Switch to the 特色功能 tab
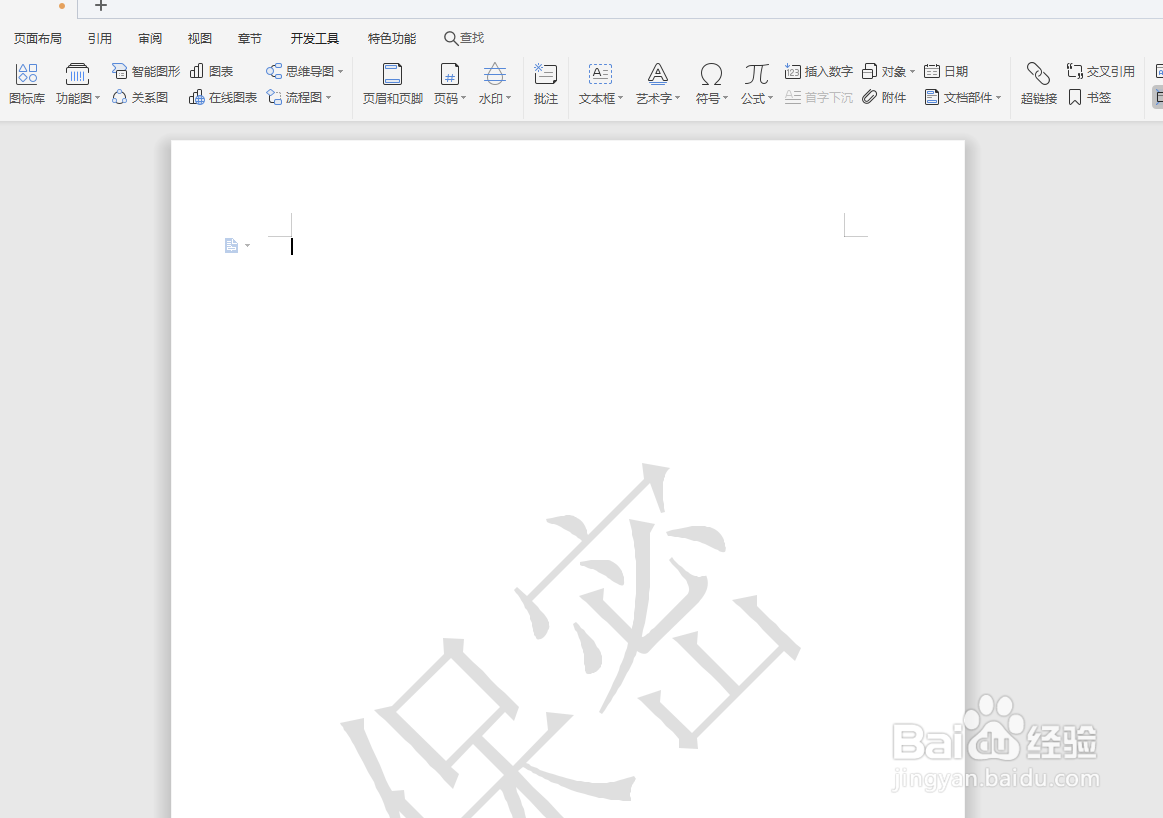This screenshot has width=1163, height=818. 392,38
